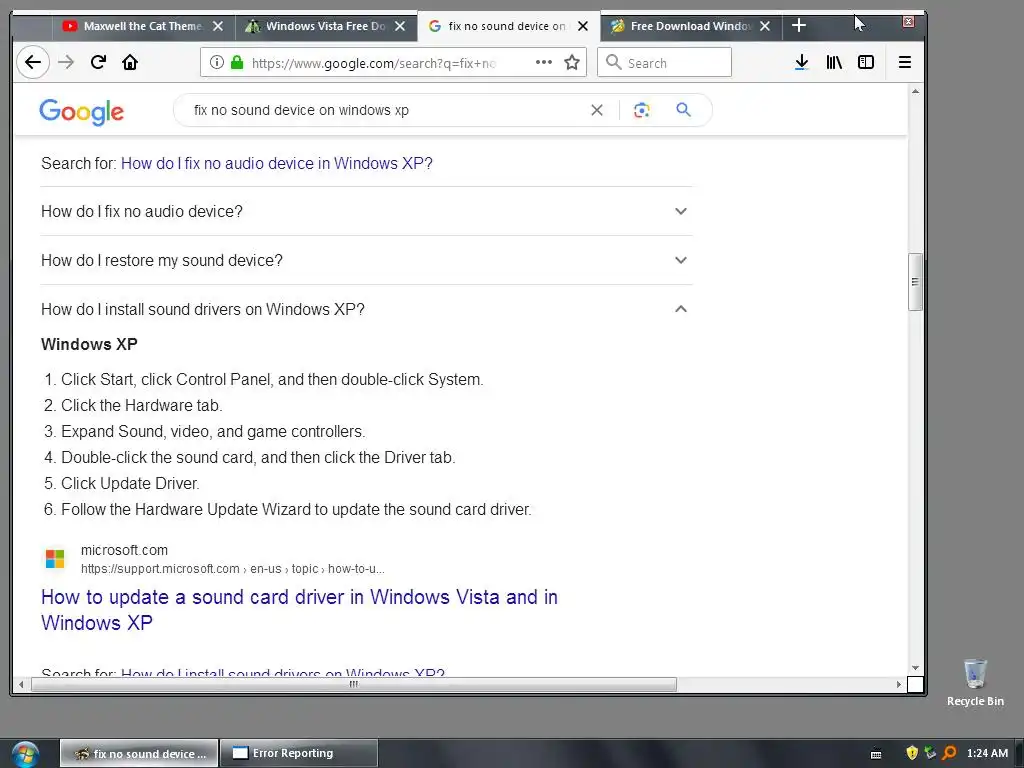Click "Click the Hardware tab." step

(142, 406)
